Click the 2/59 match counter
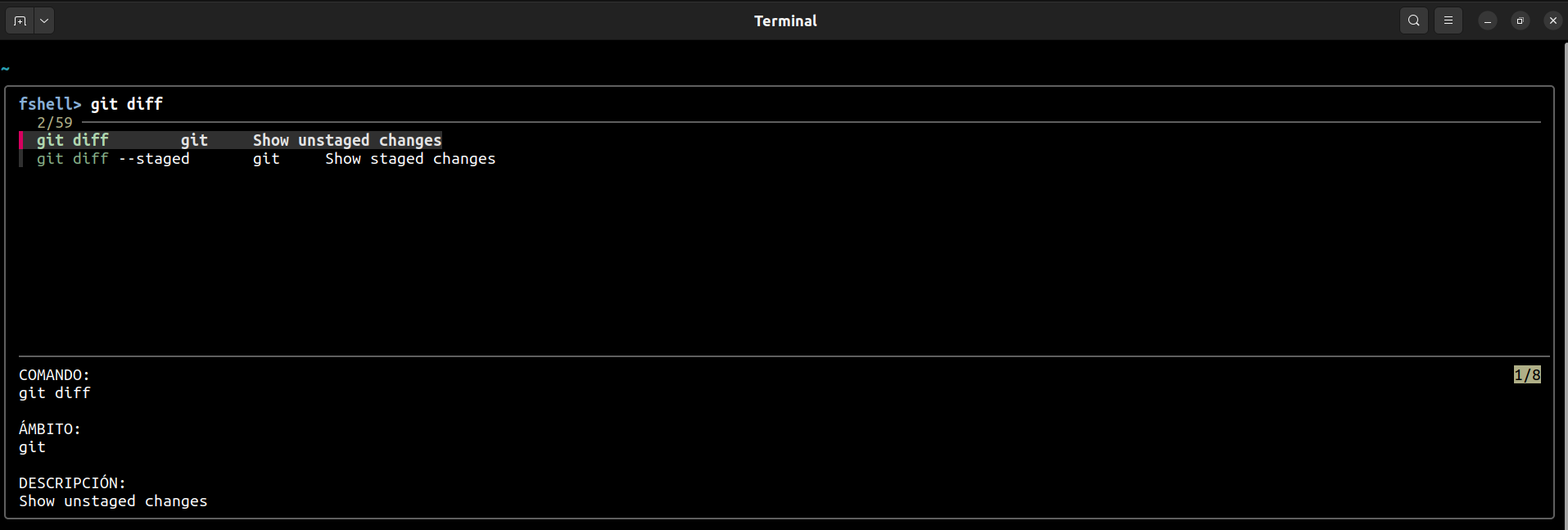 [x=55, y=122]
